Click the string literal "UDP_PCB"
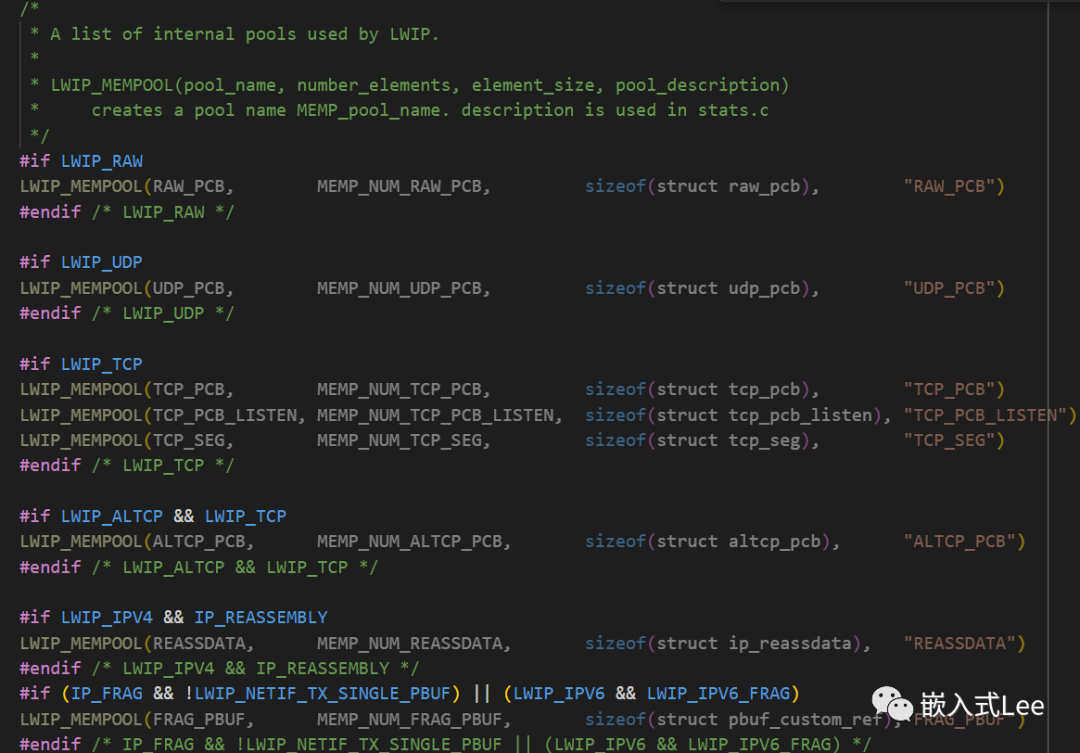 [x=949, y=288]
